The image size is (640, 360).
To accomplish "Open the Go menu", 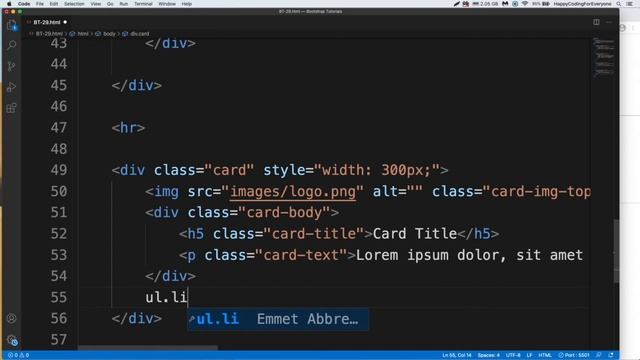I will [x=110, y=4].
